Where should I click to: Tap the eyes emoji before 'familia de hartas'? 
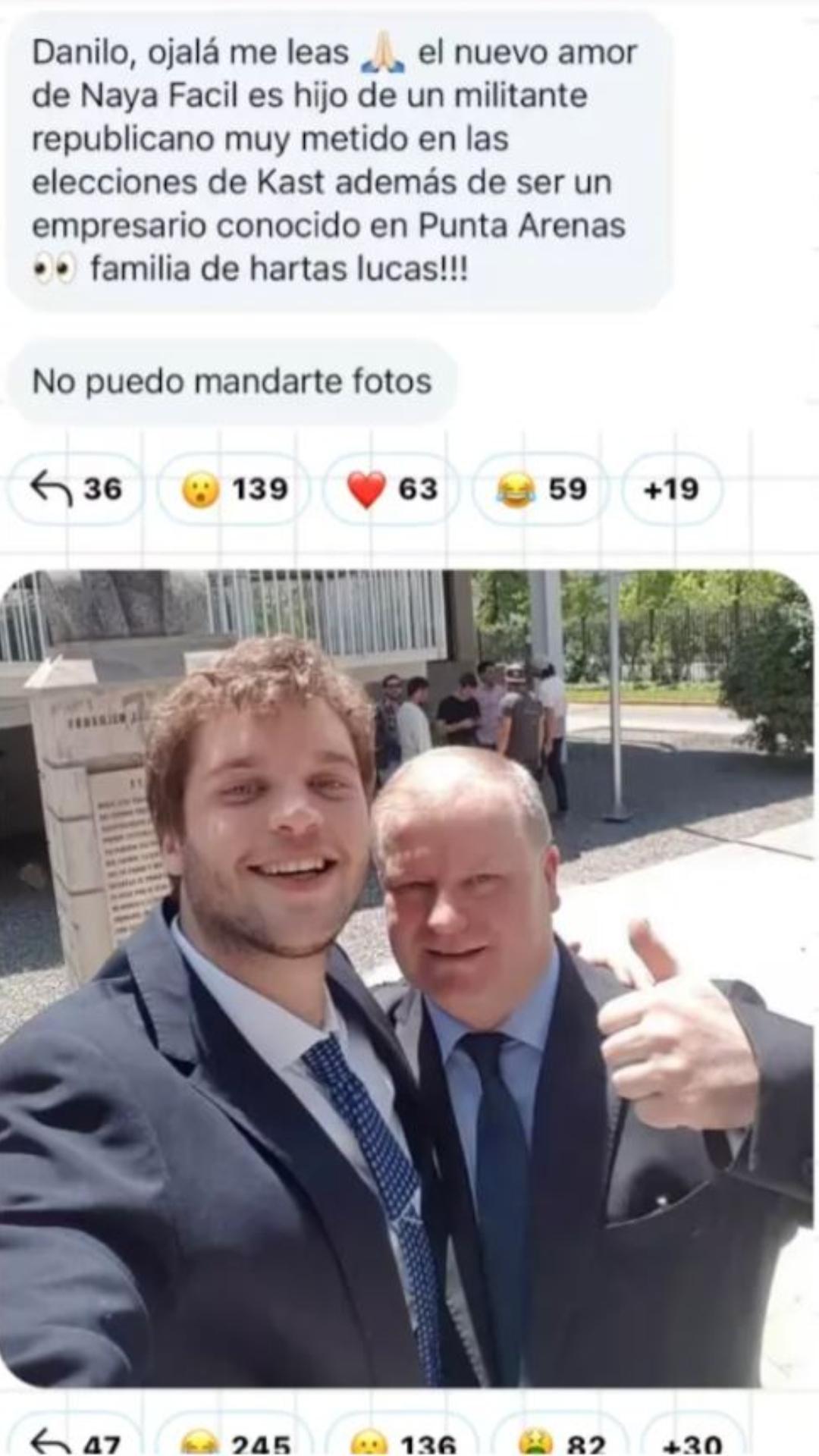click(x=55, y=269)
